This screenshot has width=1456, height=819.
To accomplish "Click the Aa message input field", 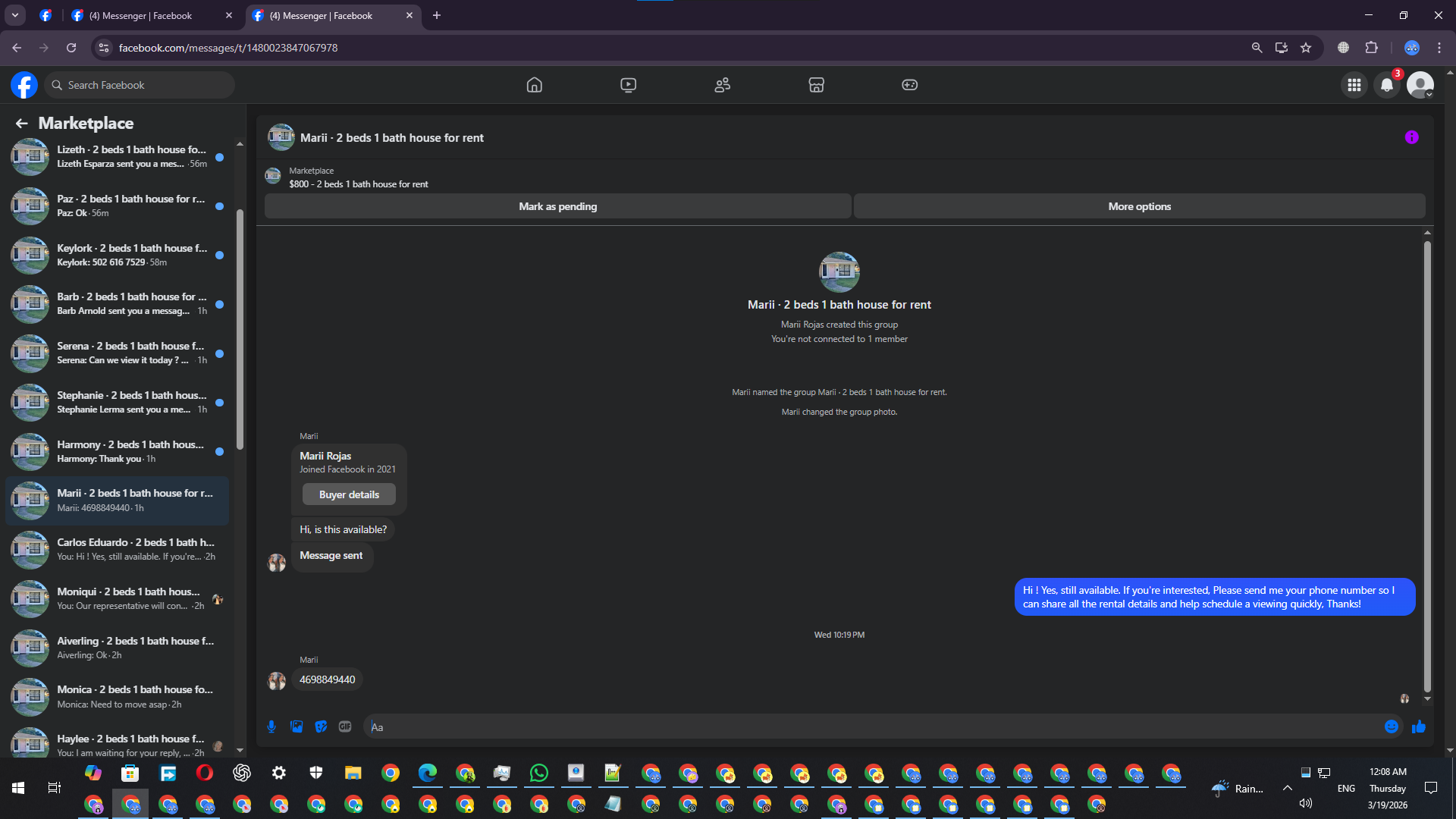I will 872,726.
